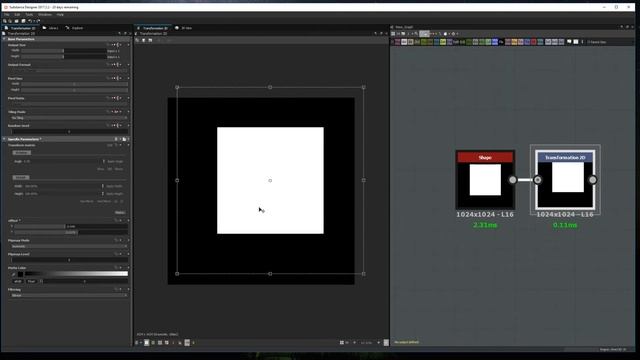The image size is (640, 360).
Task: Close the graph panel with its X icon
Action: tap(632, 27)
